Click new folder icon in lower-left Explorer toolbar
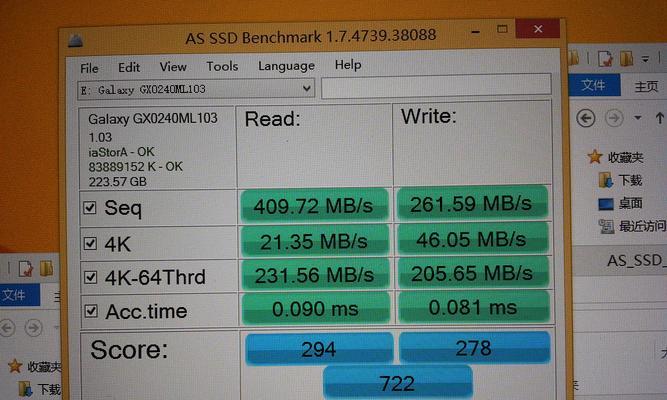 46,269
